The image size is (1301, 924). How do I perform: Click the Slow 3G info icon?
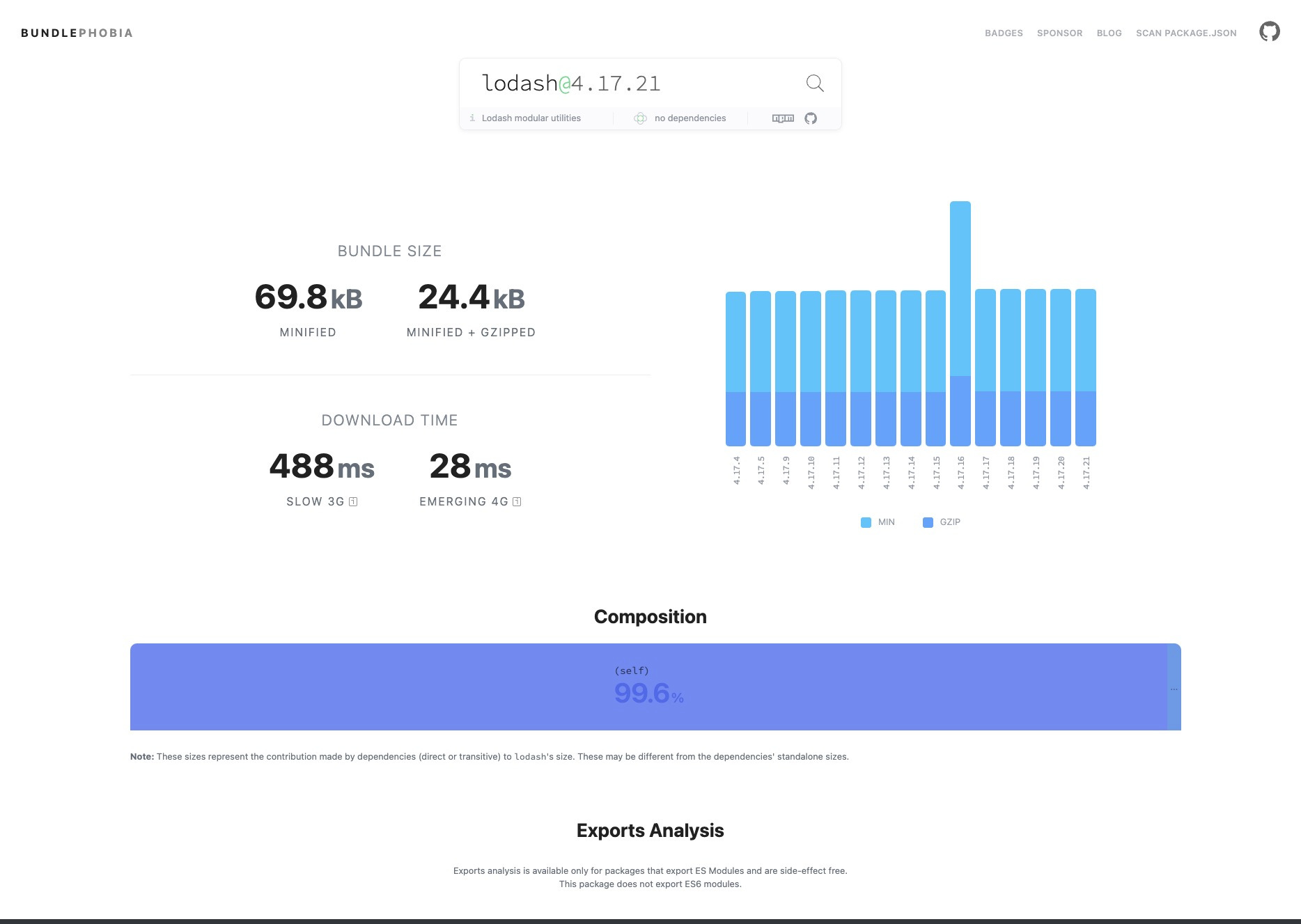pos(353,502)
